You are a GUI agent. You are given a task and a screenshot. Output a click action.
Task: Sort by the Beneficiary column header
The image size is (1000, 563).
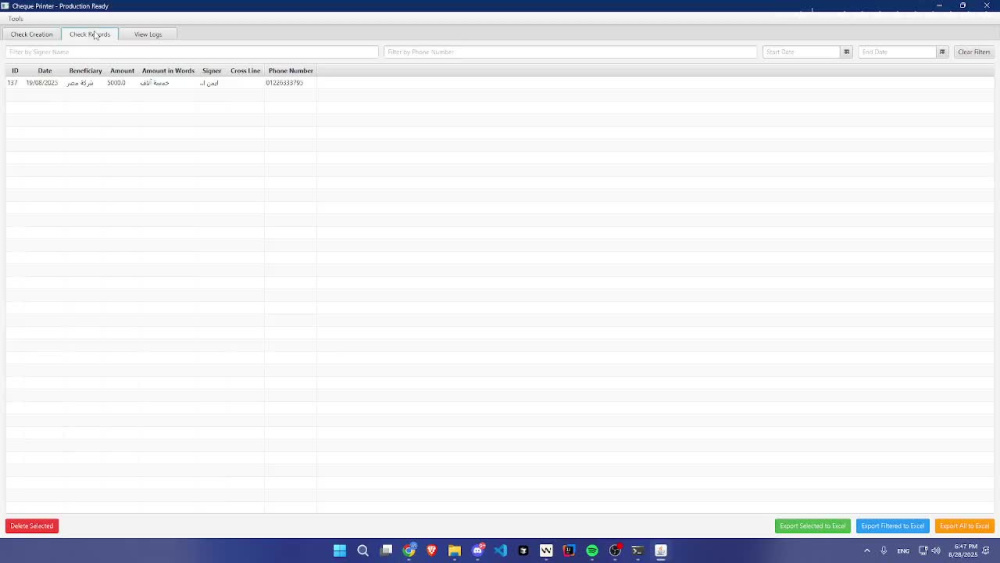coord(85,71)
